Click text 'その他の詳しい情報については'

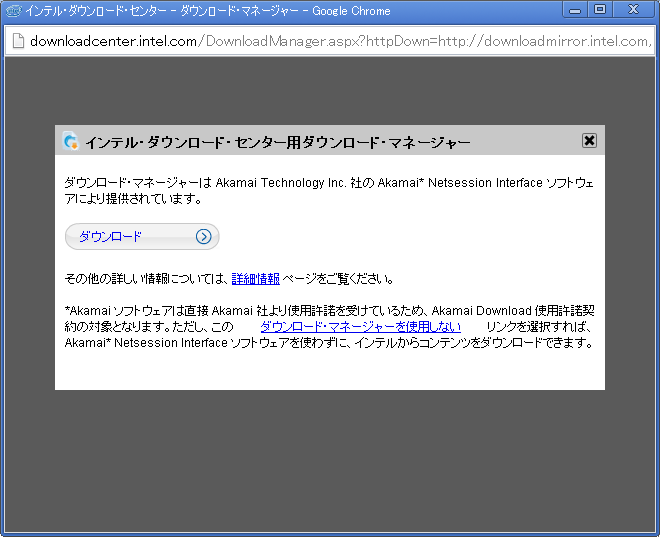pyautogui.click(x=146, y=279)
